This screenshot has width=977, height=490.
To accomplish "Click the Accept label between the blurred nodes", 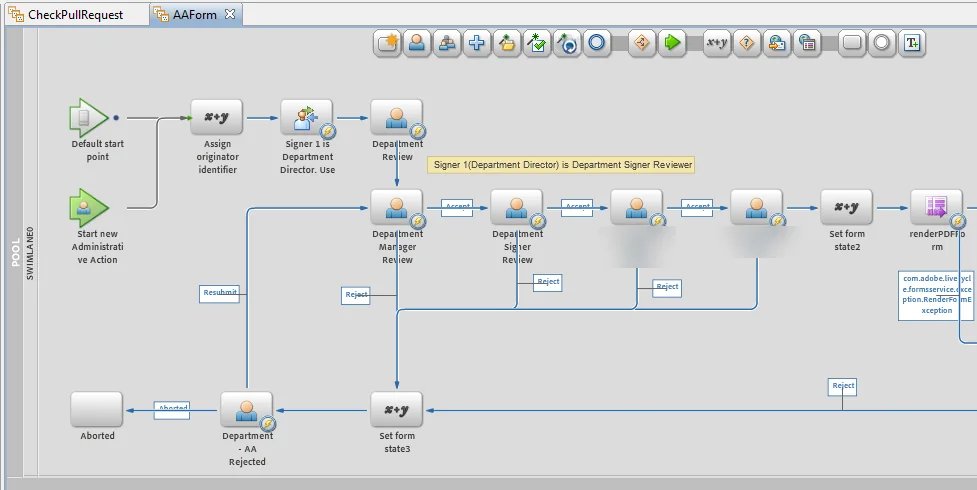I will tap(697, 208).
